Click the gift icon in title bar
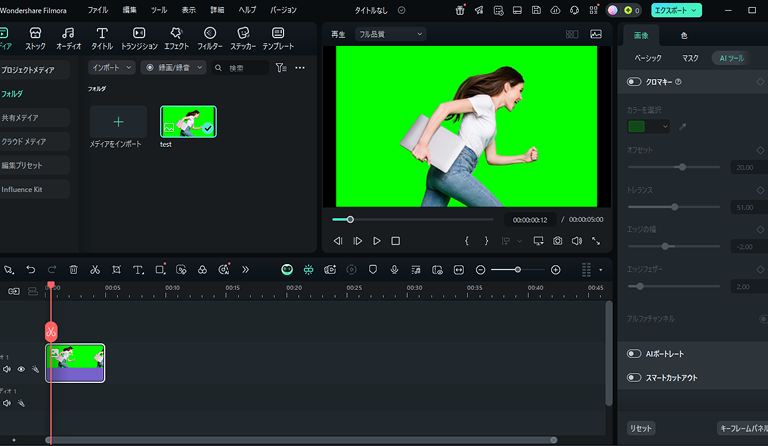768x446 pixels. coord(459,10)
